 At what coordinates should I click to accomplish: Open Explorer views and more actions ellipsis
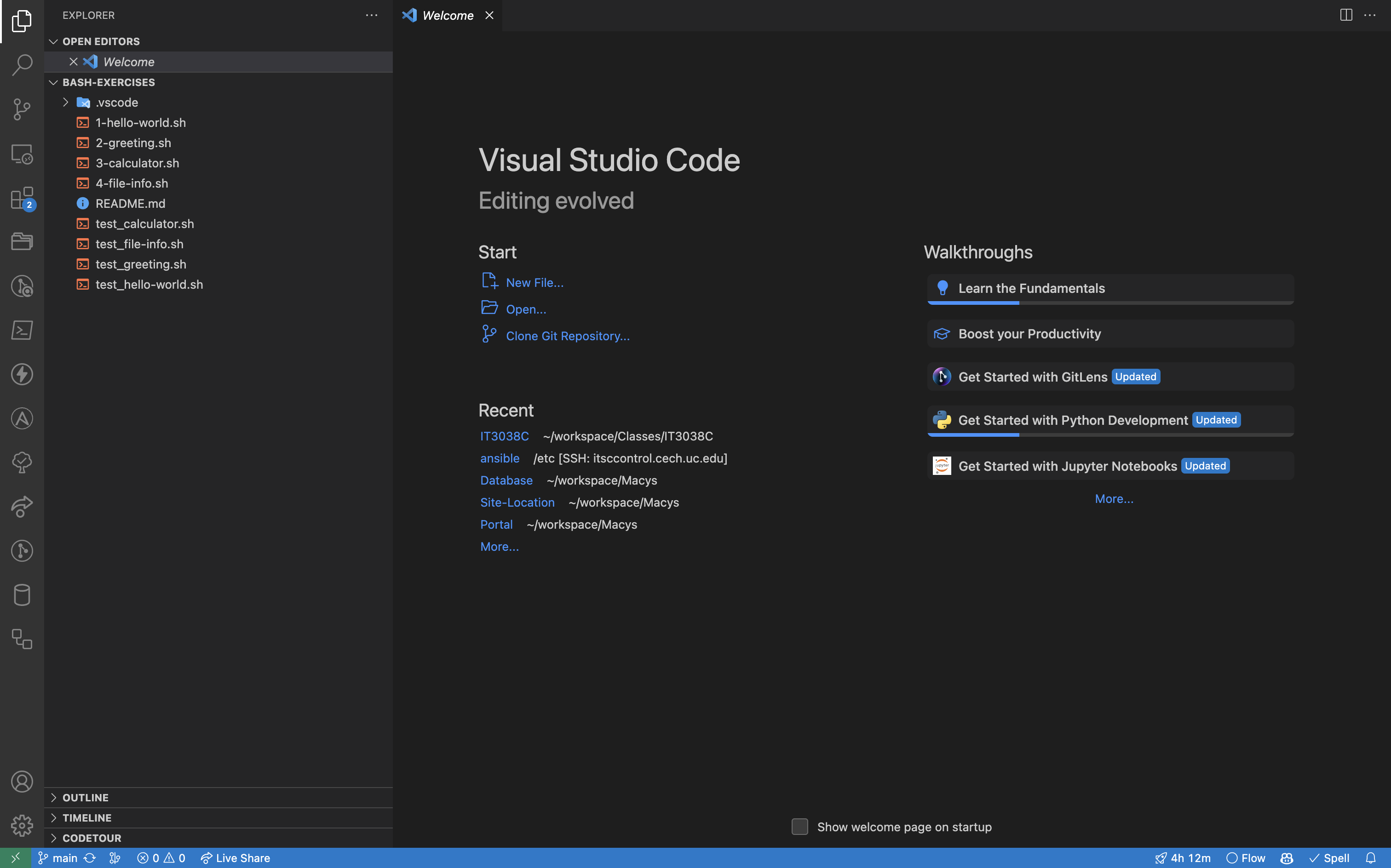click(x=372, y=15)
